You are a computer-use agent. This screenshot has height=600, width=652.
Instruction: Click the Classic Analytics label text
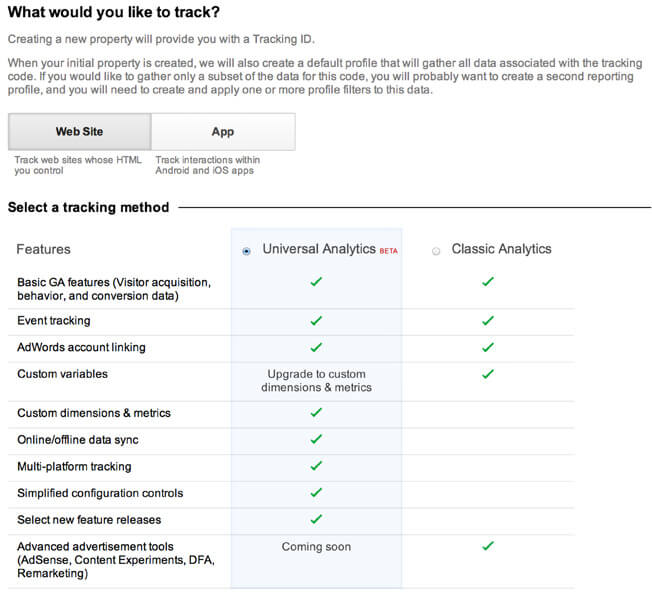501,249
